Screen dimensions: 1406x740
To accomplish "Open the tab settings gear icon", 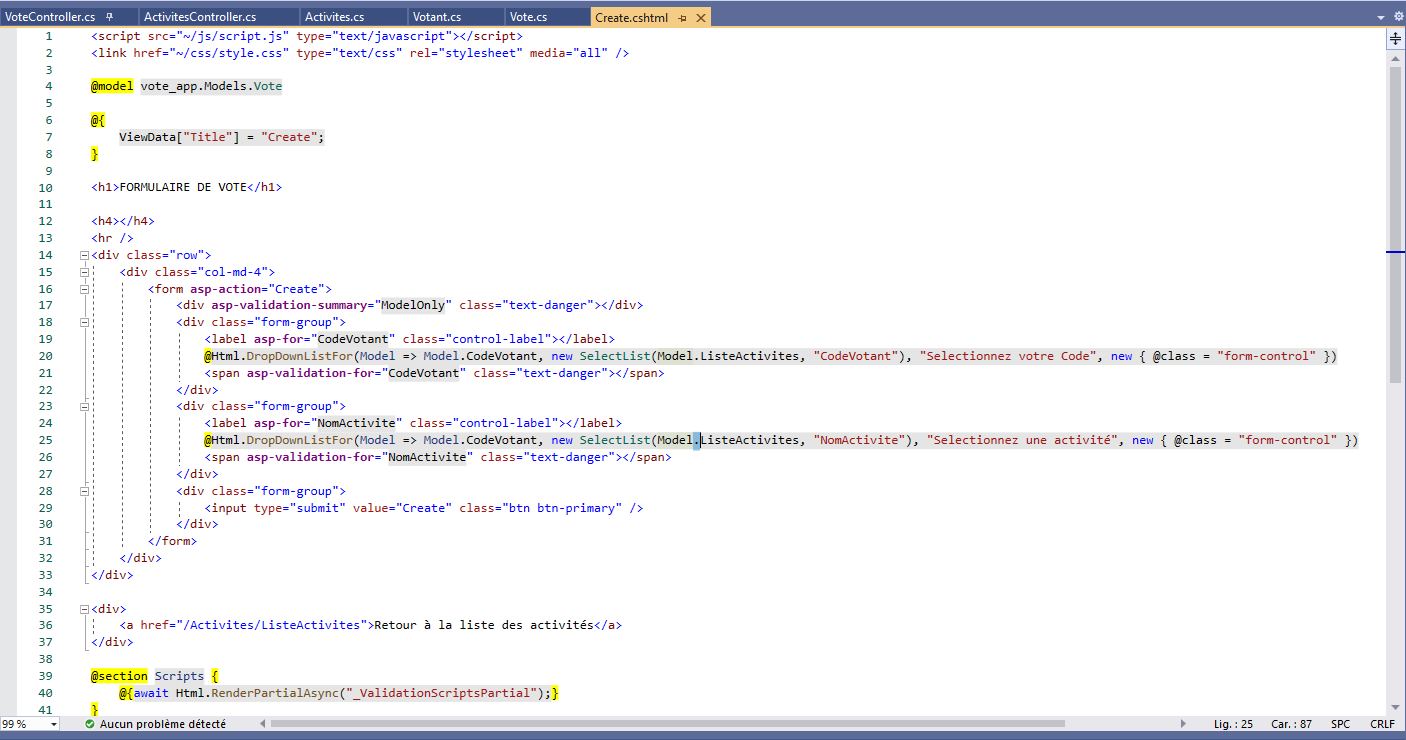I will (1397, 18).
